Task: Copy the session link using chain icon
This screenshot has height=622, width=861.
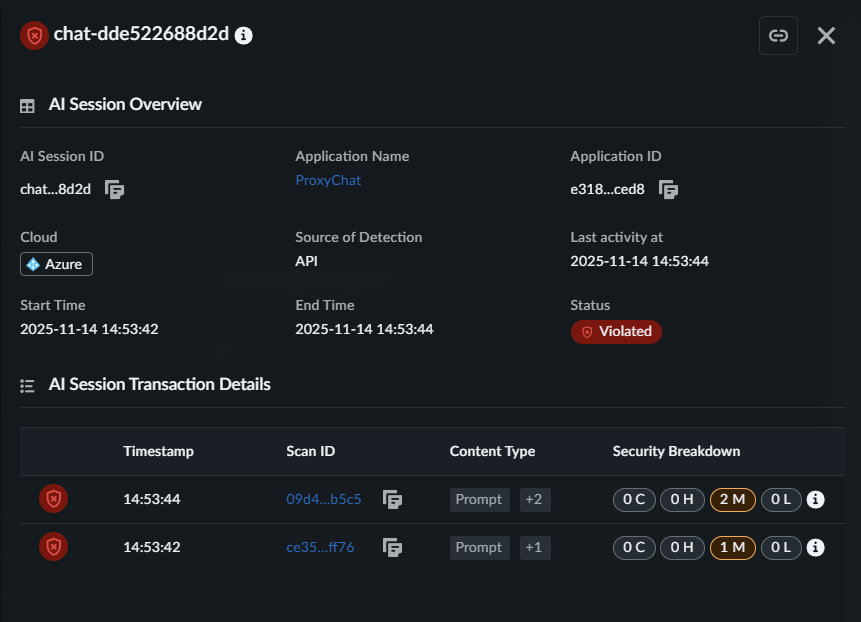Action: (778, 36)
